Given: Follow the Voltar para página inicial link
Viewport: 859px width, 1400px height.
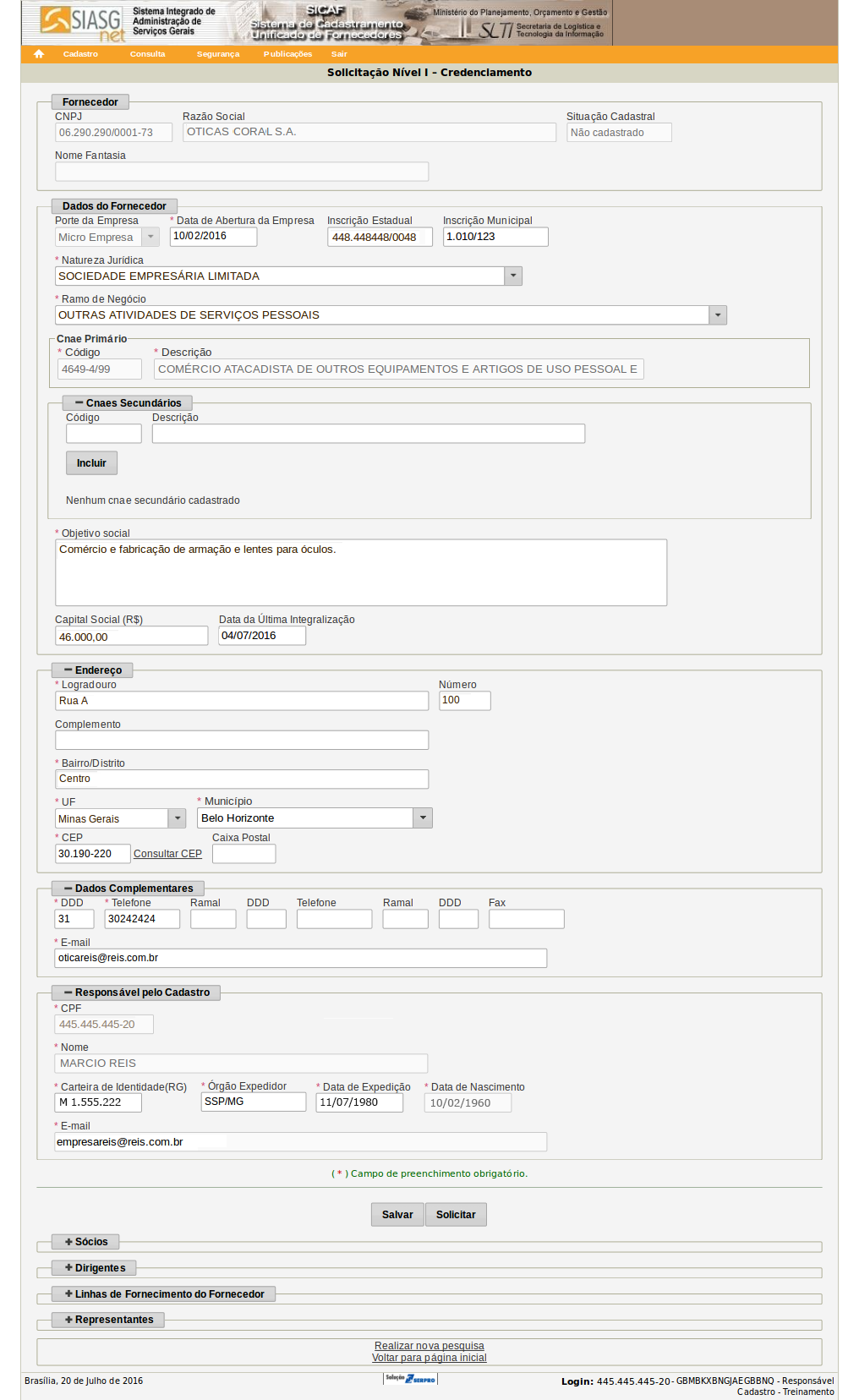Looking at the screenshot, I should [429, 1358].
